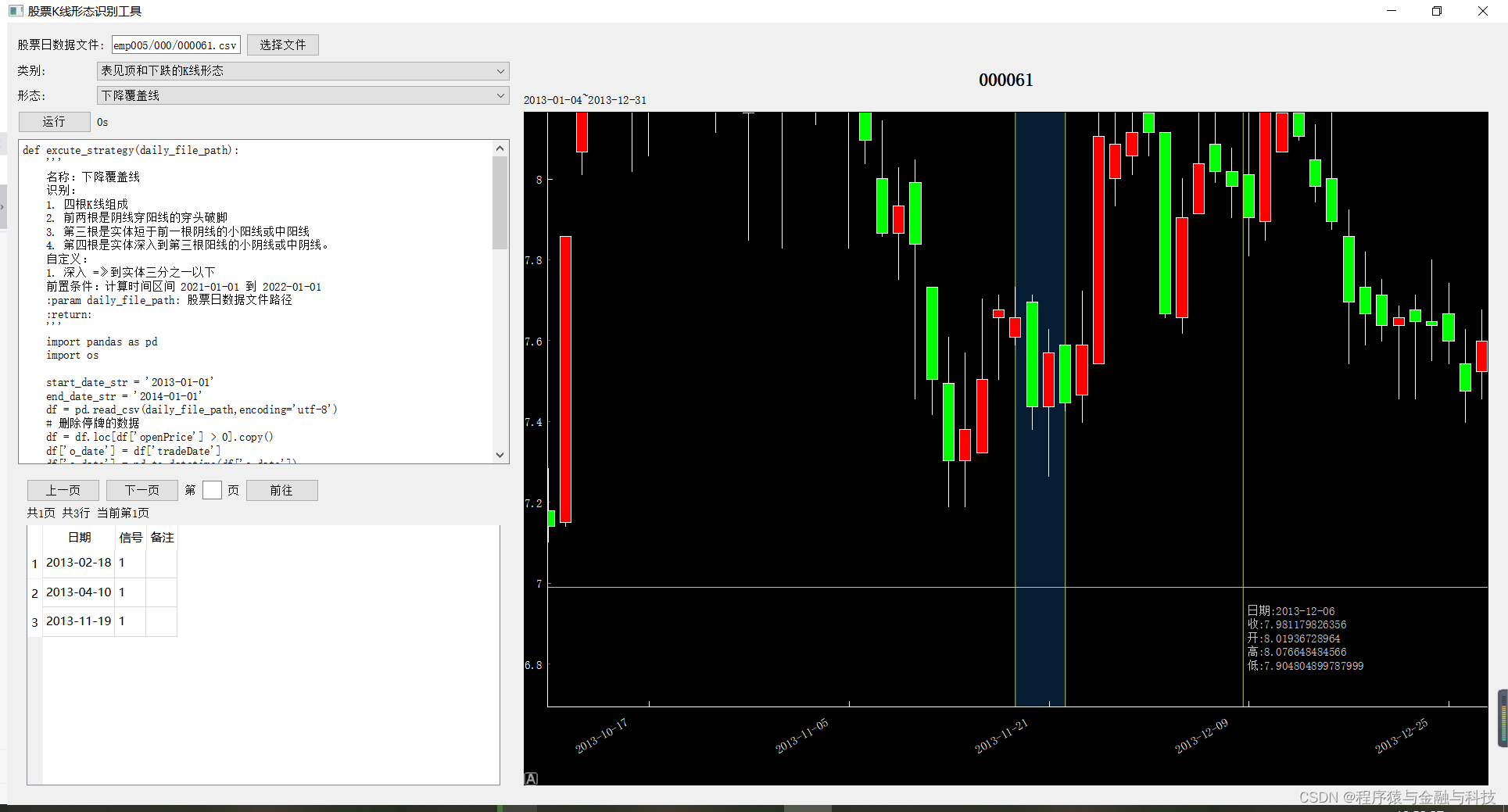1508x812 pixels.
Task: Select the 2013-02-18 result row
Action: [x=109, y=563]
